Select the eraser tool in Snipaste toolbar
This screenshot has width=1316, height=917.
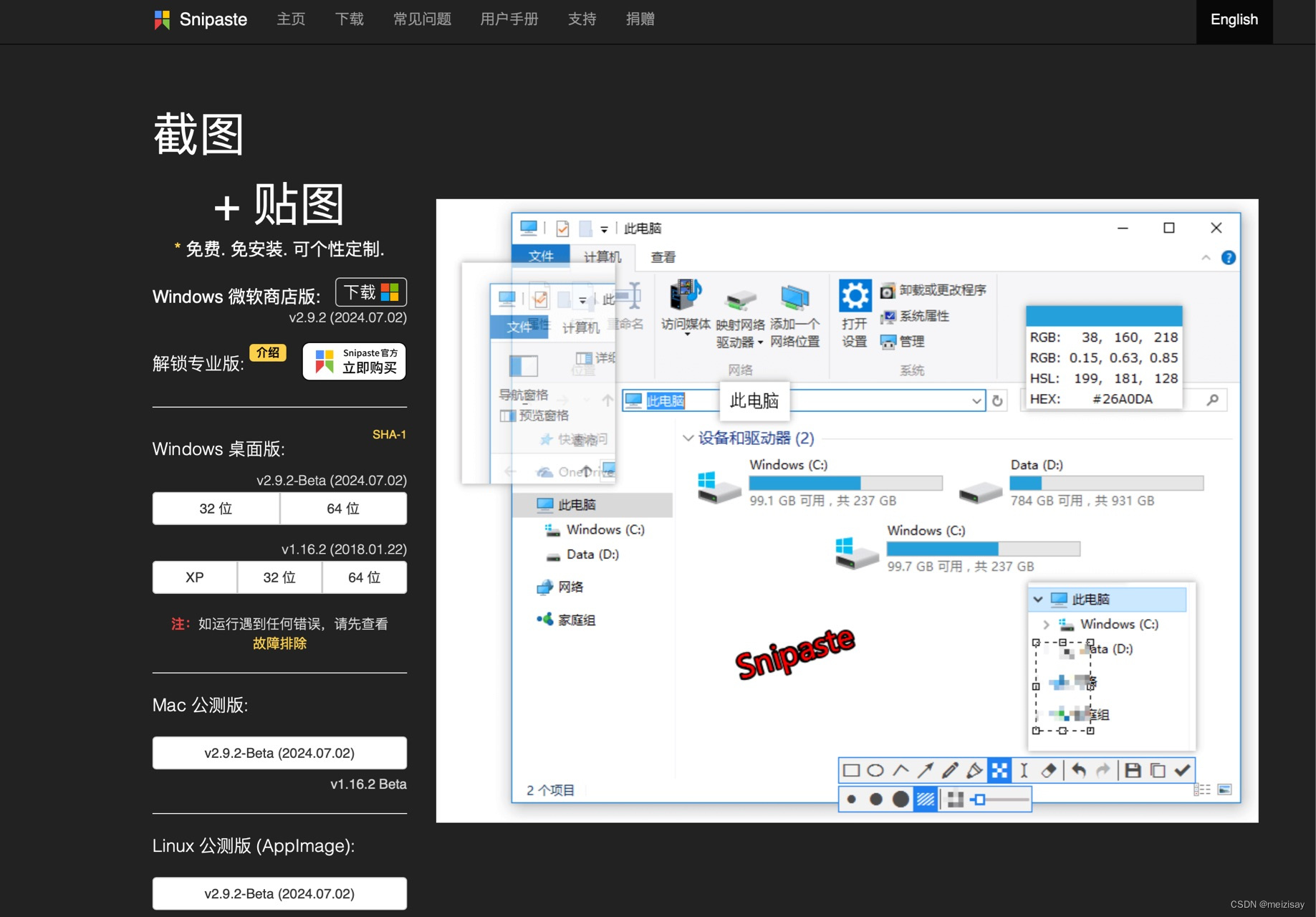pos(1048,770)
